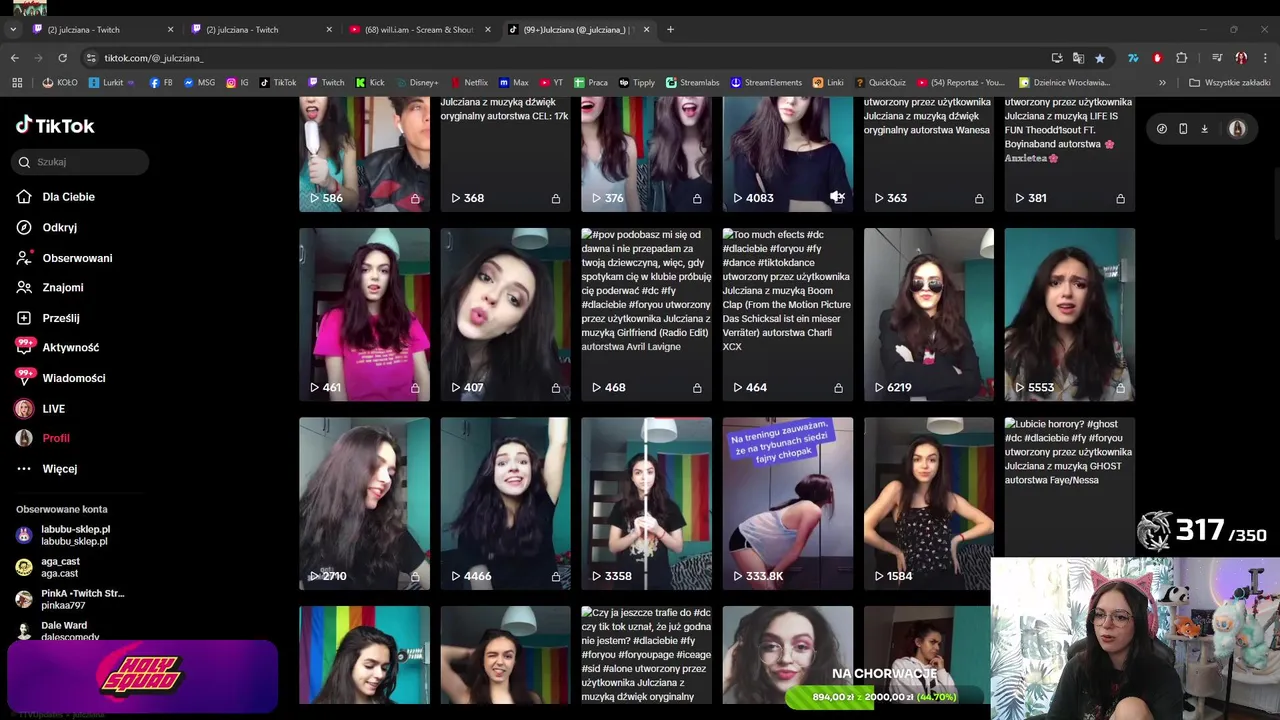Open the video with 5553 views

pos(1070,314)
